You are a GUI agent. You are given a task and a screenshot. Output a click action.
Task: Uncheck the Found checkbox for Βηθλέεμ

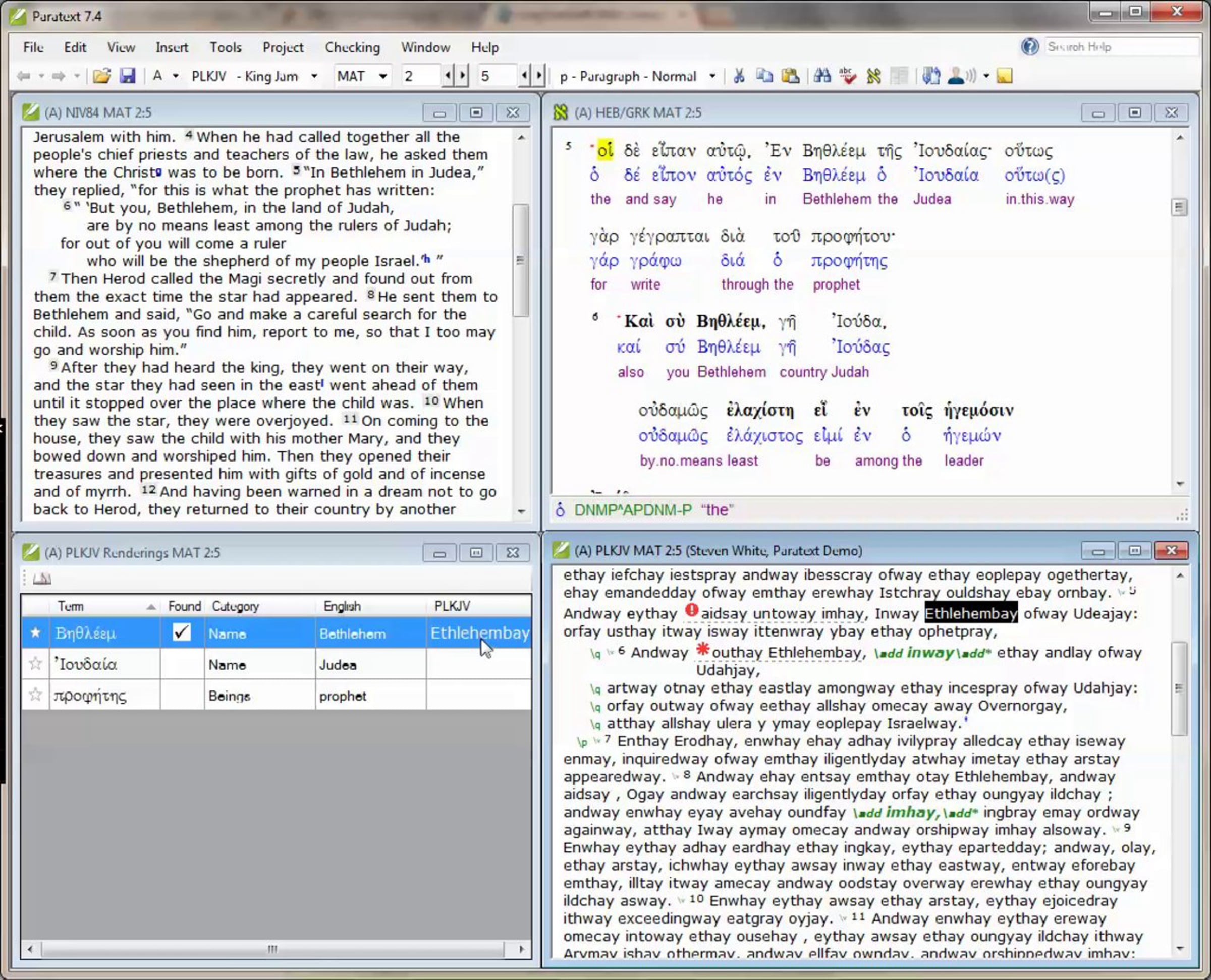coord(181,632)
